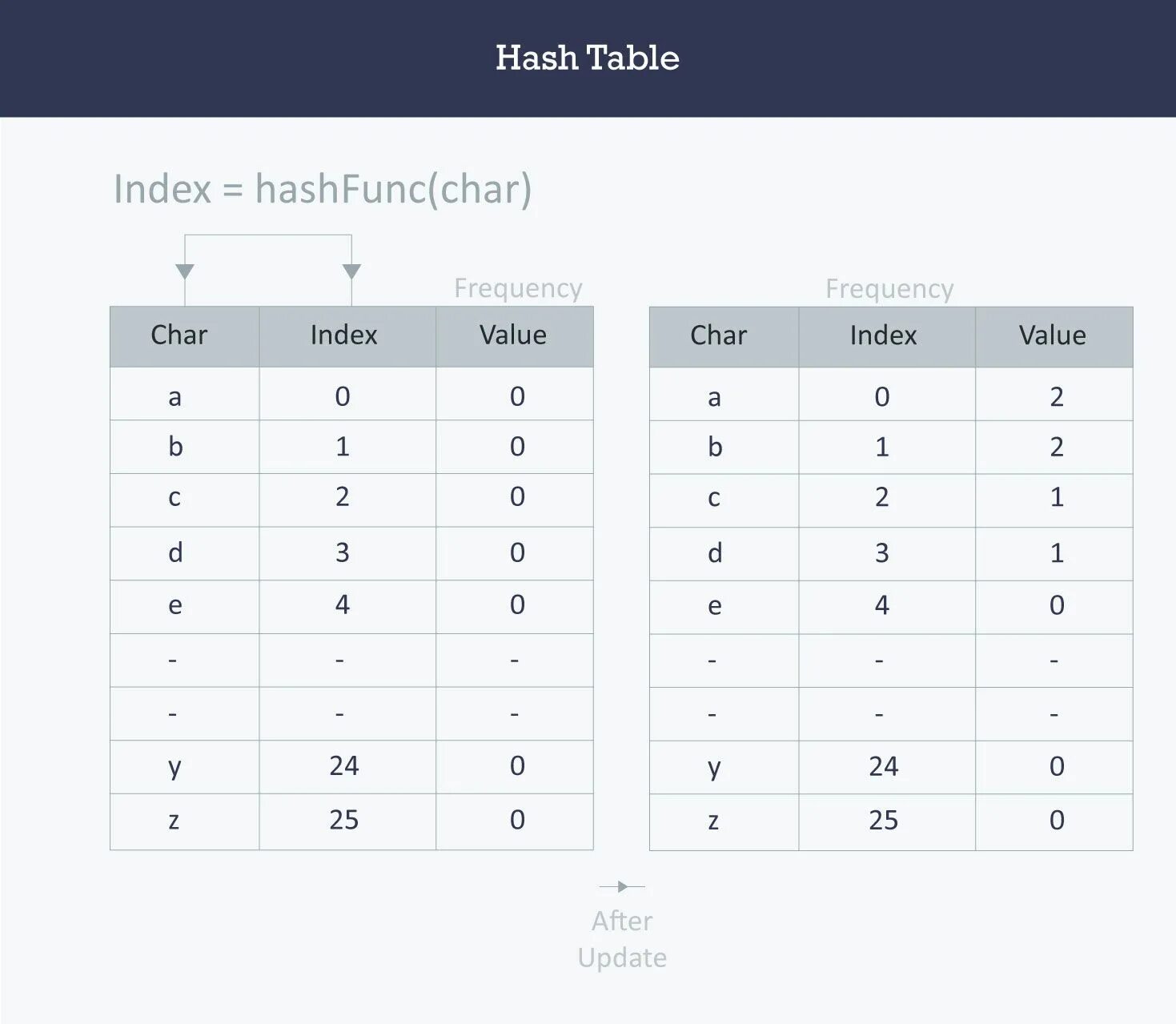This screenshot has width=1176, height=1024.
Task: Click the Hash Table title
Action: click(587, 58)
